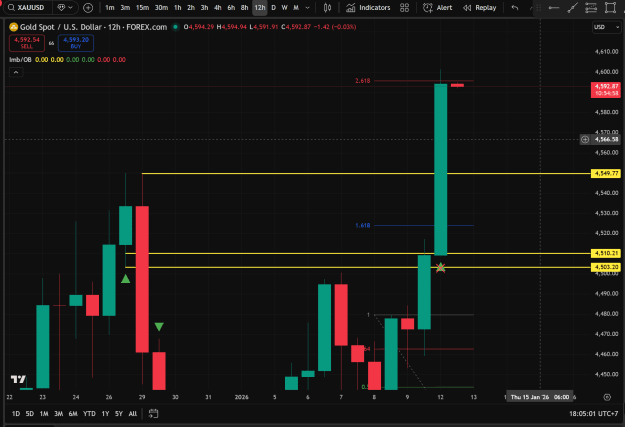Click the green up-triangle marker
The image size is (625, 427).
click(x=126, y=279)
